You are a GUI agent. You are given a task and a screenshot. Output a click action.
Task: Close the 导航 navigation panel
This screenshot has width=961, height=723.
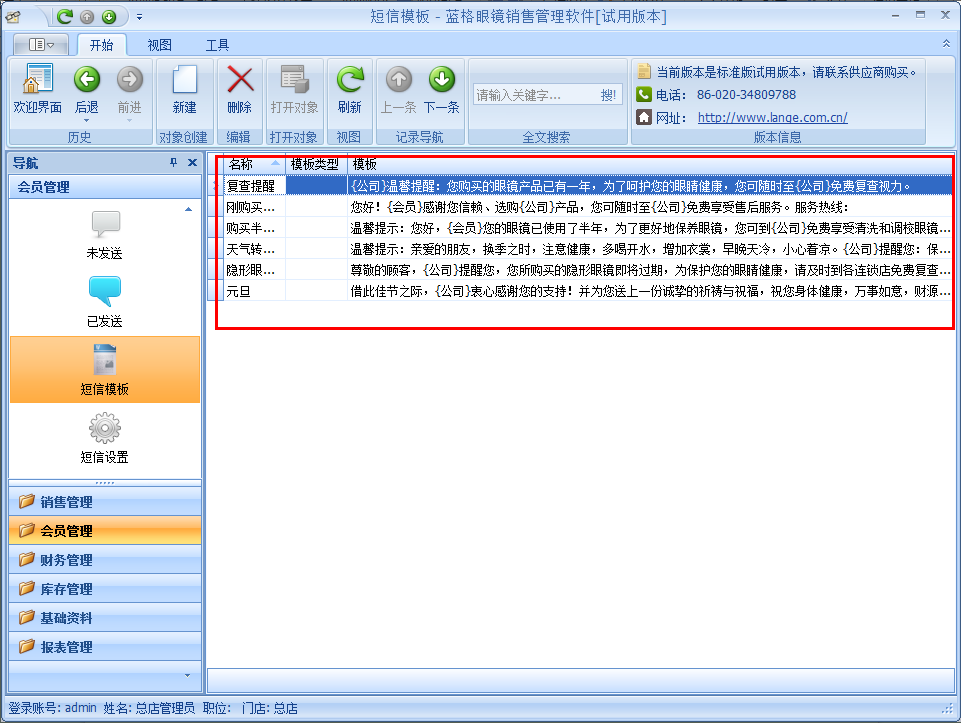point(192,162)
